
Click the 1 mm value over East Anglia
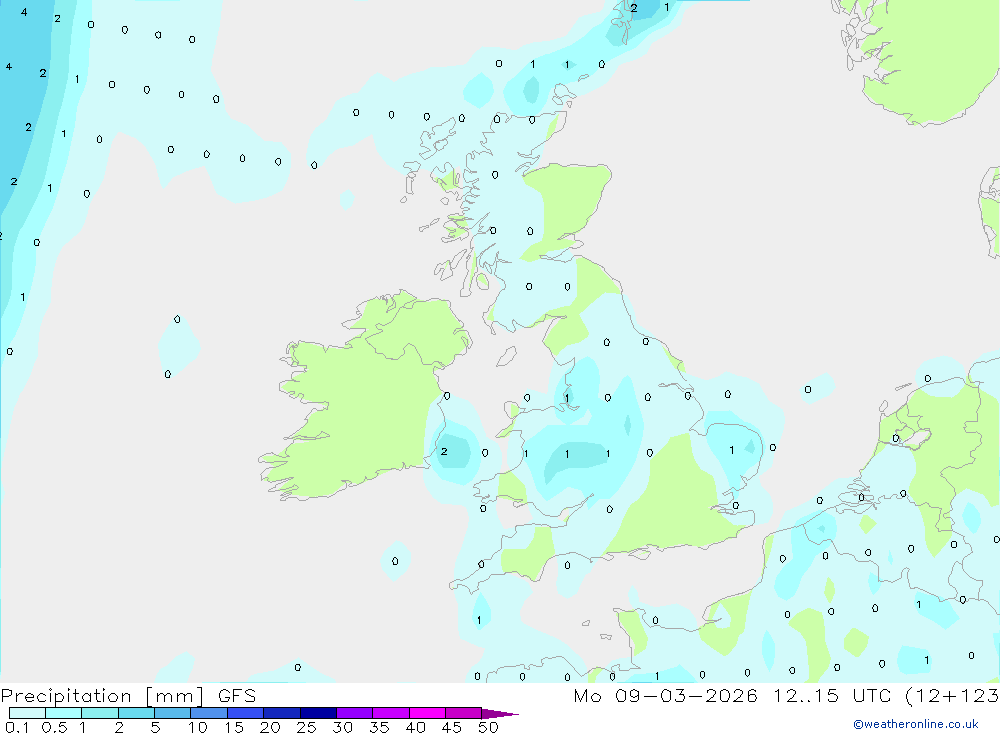(732, 450)
